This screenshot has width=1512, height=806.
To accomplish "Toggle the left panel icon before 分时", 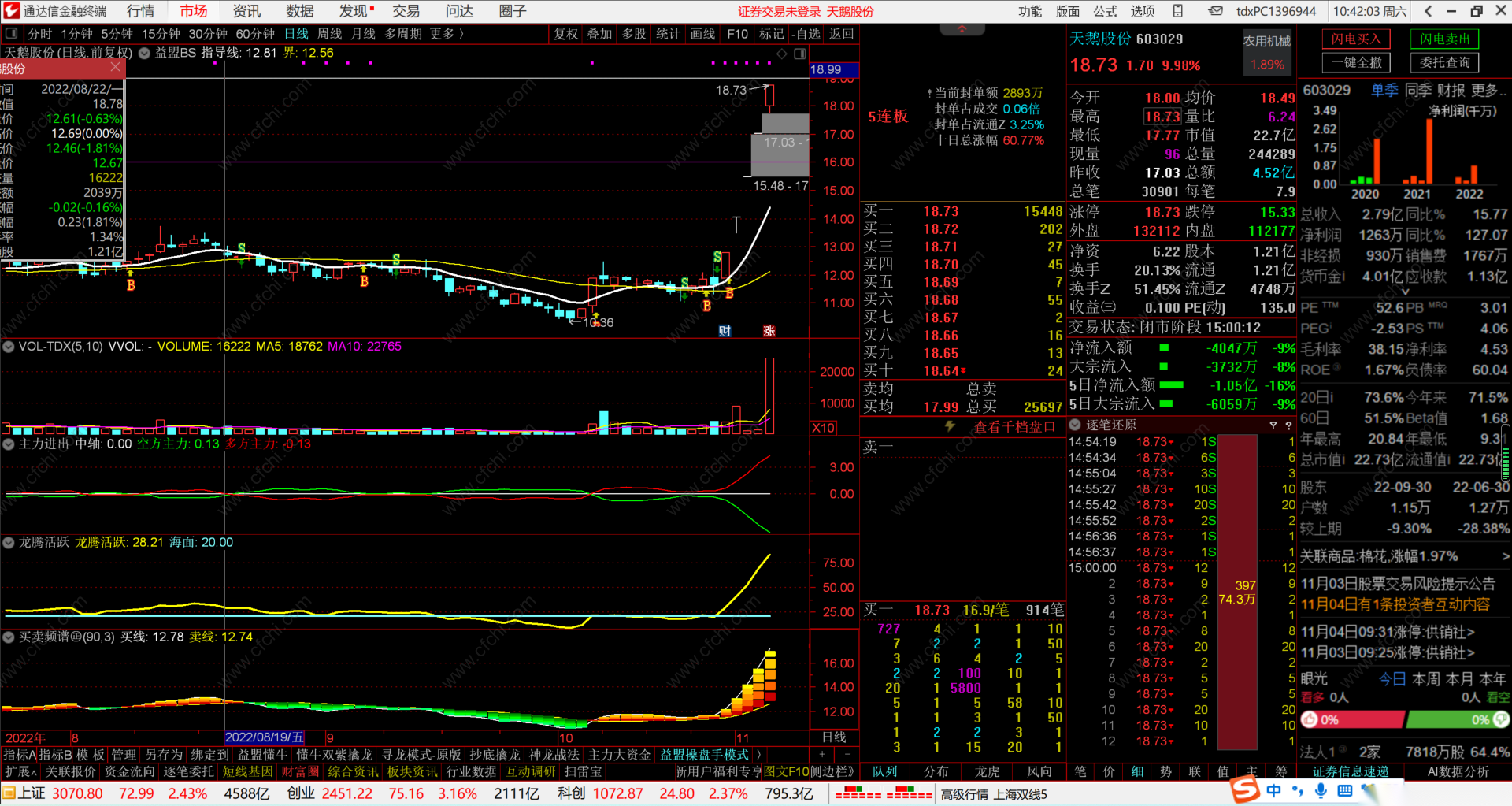I will click(12, 34).
